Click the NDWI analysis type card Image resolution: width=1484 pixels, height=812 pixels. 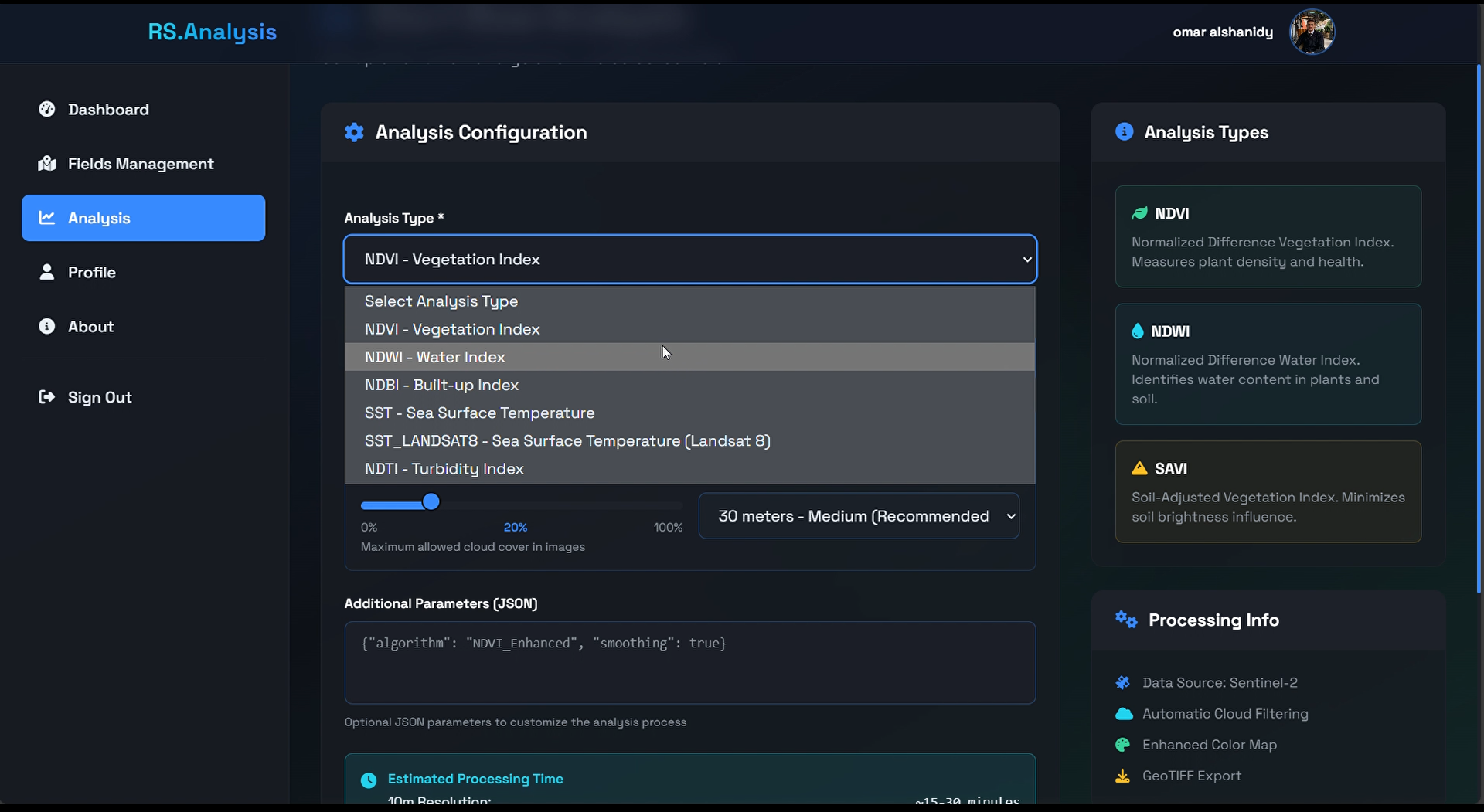(x=1268, y=364)
